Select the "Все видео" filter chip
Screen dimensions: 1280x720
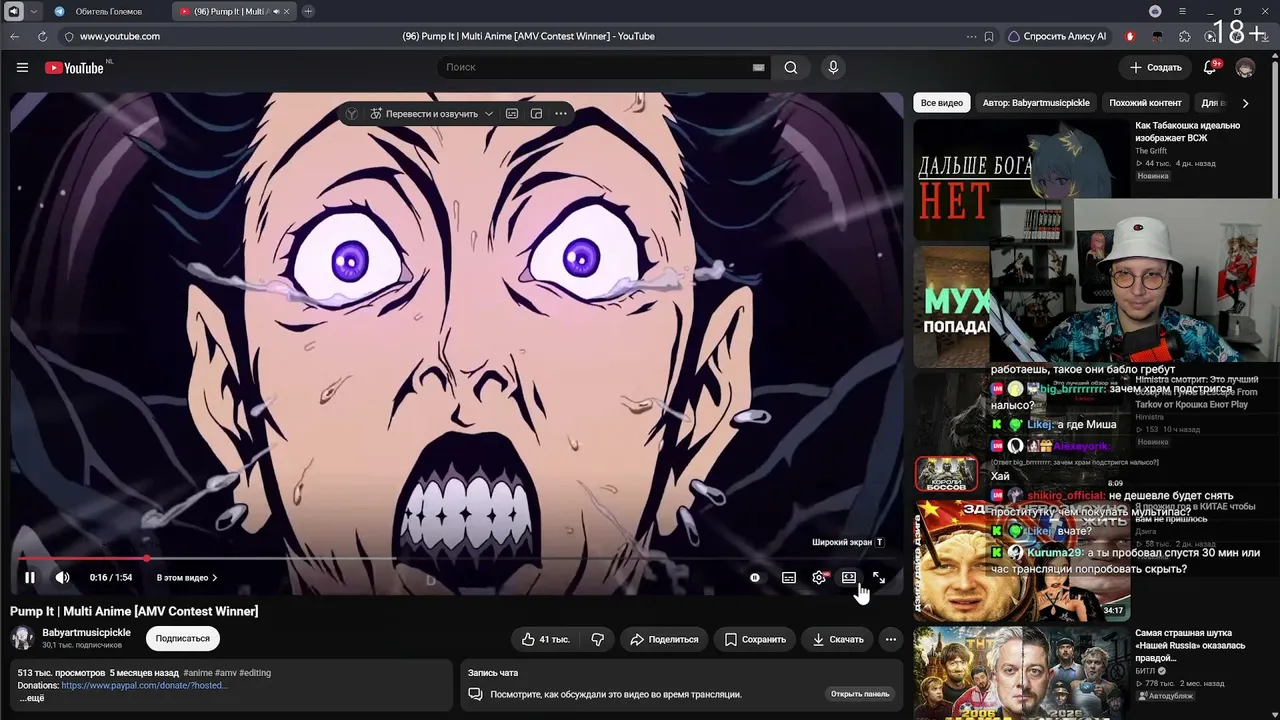[942, 103]
